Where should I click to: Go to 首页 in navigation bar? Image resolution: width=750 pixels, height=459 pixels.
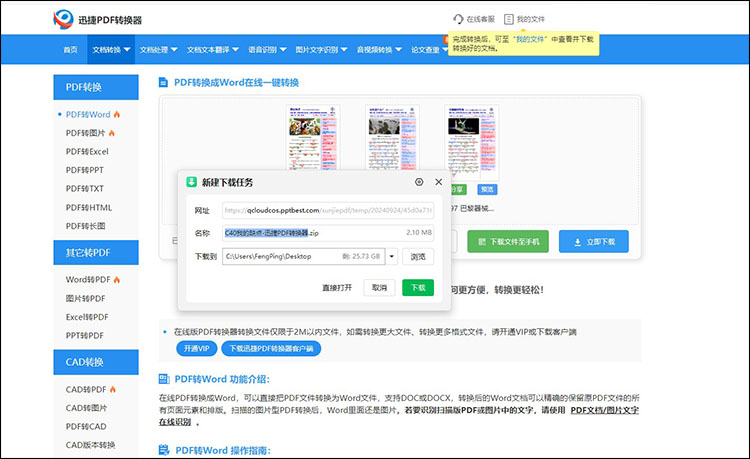tap(70, 49)
